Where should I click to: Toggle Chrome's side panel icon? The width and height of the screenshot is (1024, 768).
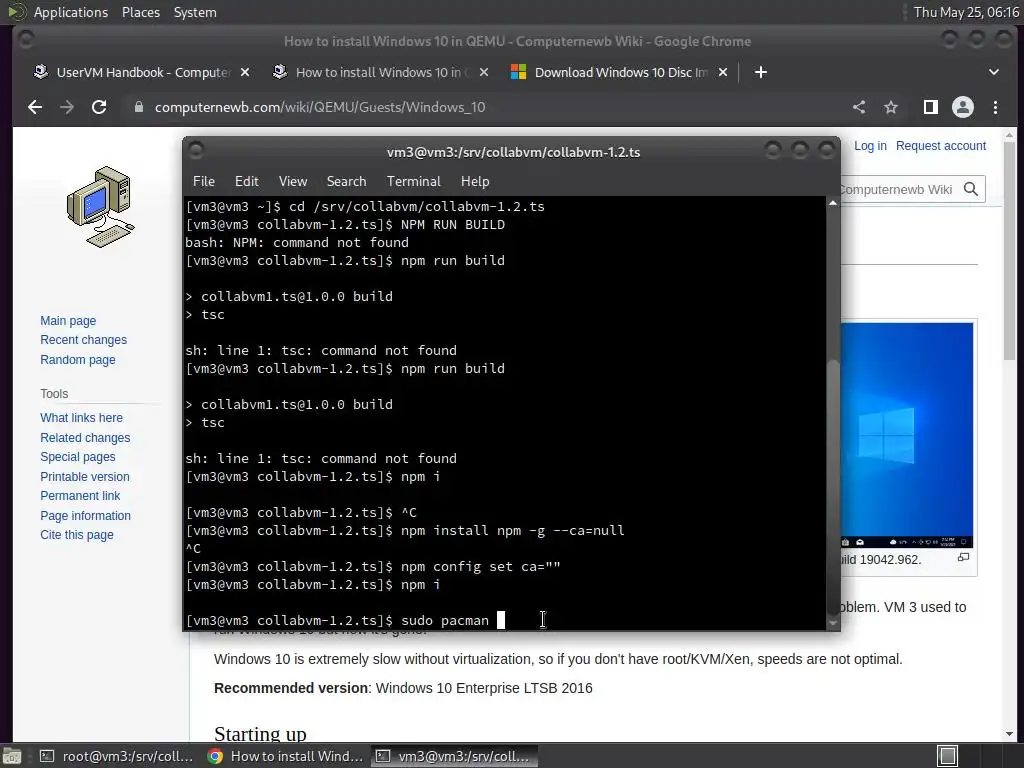tap(931, 107)
